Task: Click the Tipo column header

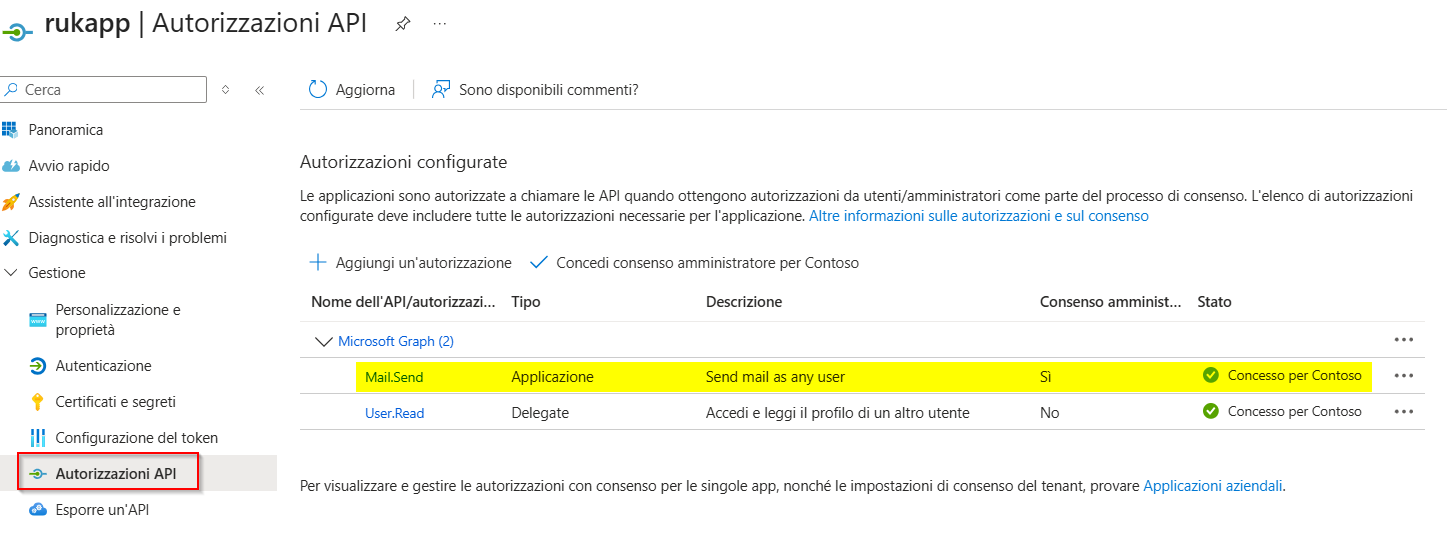Action: coord(525,302)
